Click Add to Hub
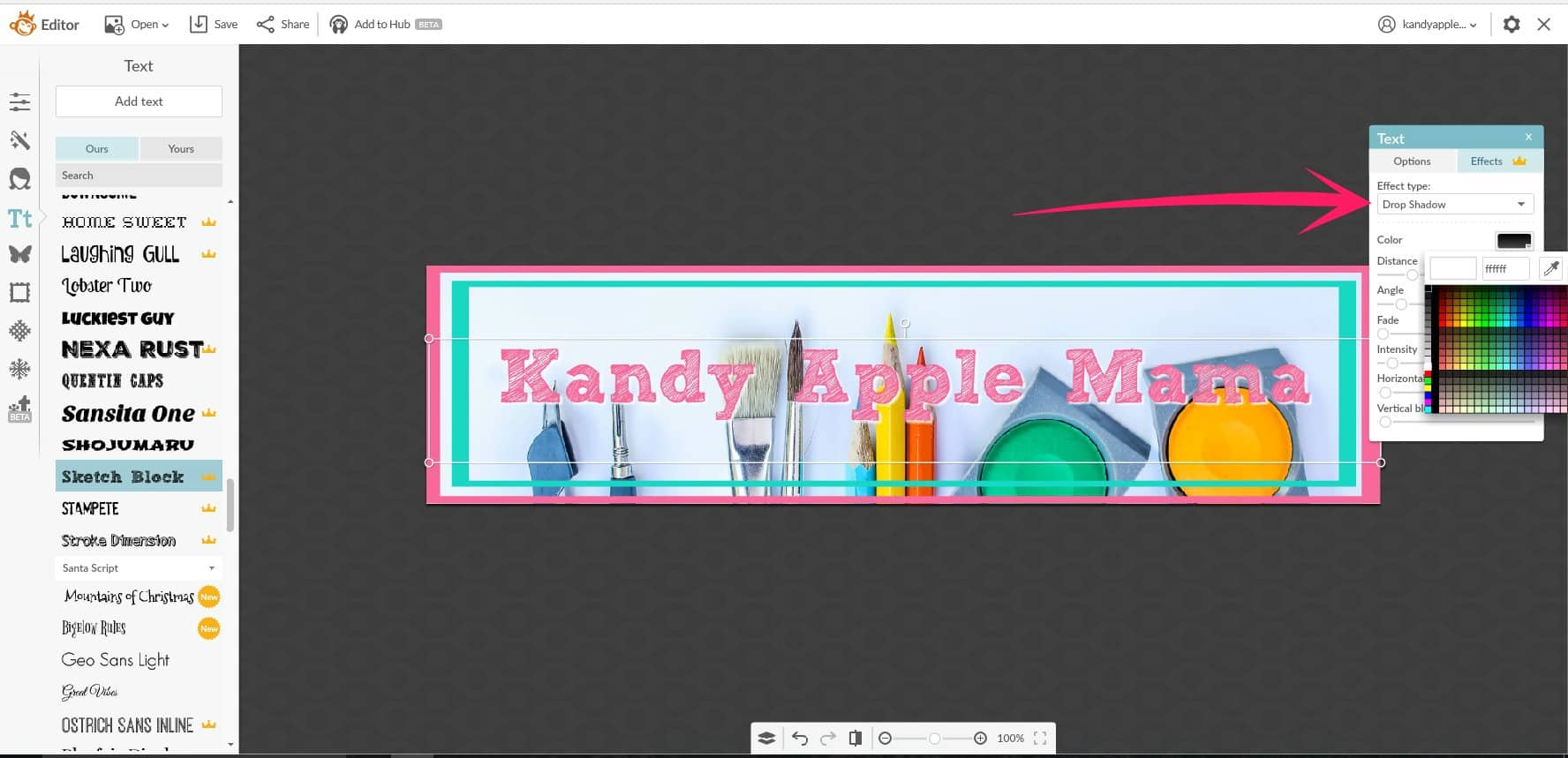 pos(385,24)
